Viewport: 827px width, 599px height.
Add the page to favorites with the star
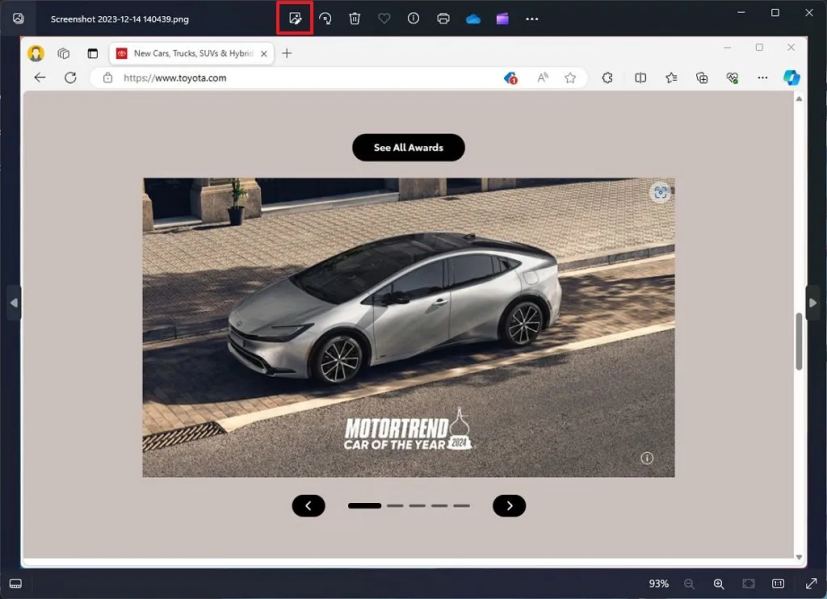click(x=570, y=78)
